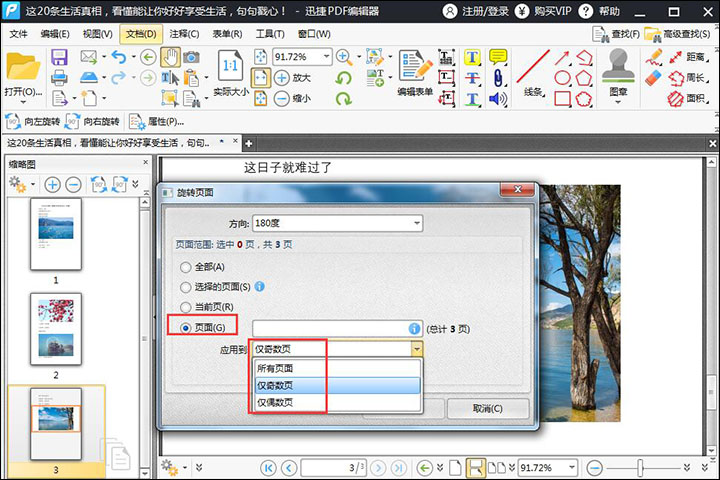Click the yellow sticky note comment icon

point(497,57)
